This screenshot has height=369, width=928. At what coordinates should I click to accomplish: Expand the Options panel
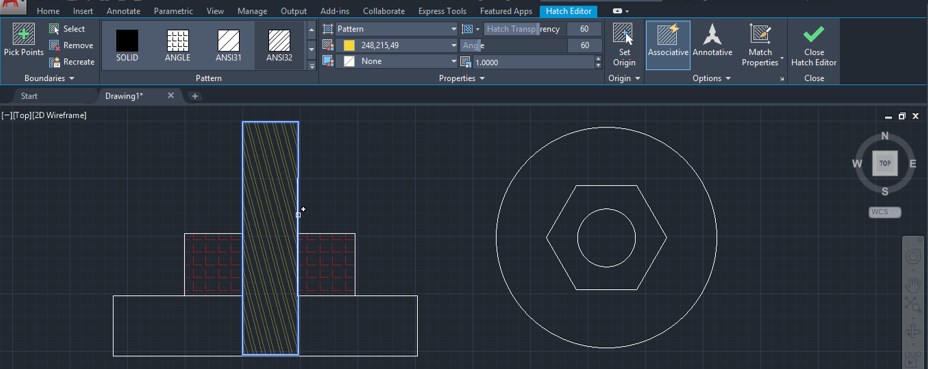click(x=712, y=78)
